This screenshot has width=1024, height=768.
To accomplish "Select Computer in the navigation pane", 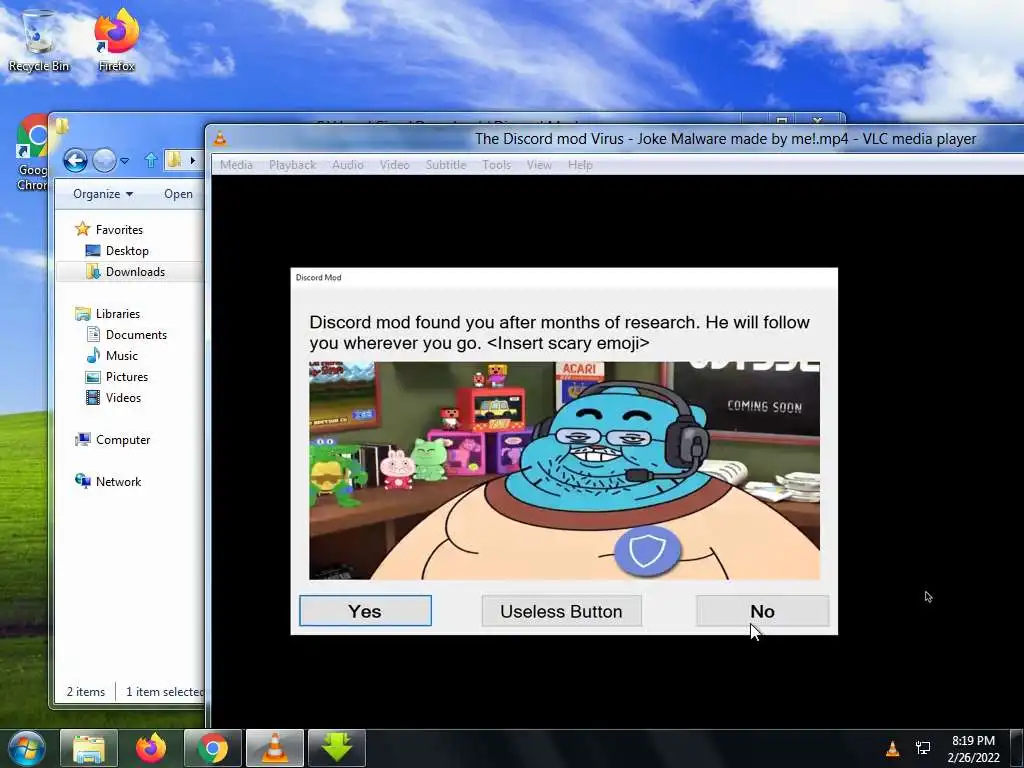I will [x=123, y=440].
